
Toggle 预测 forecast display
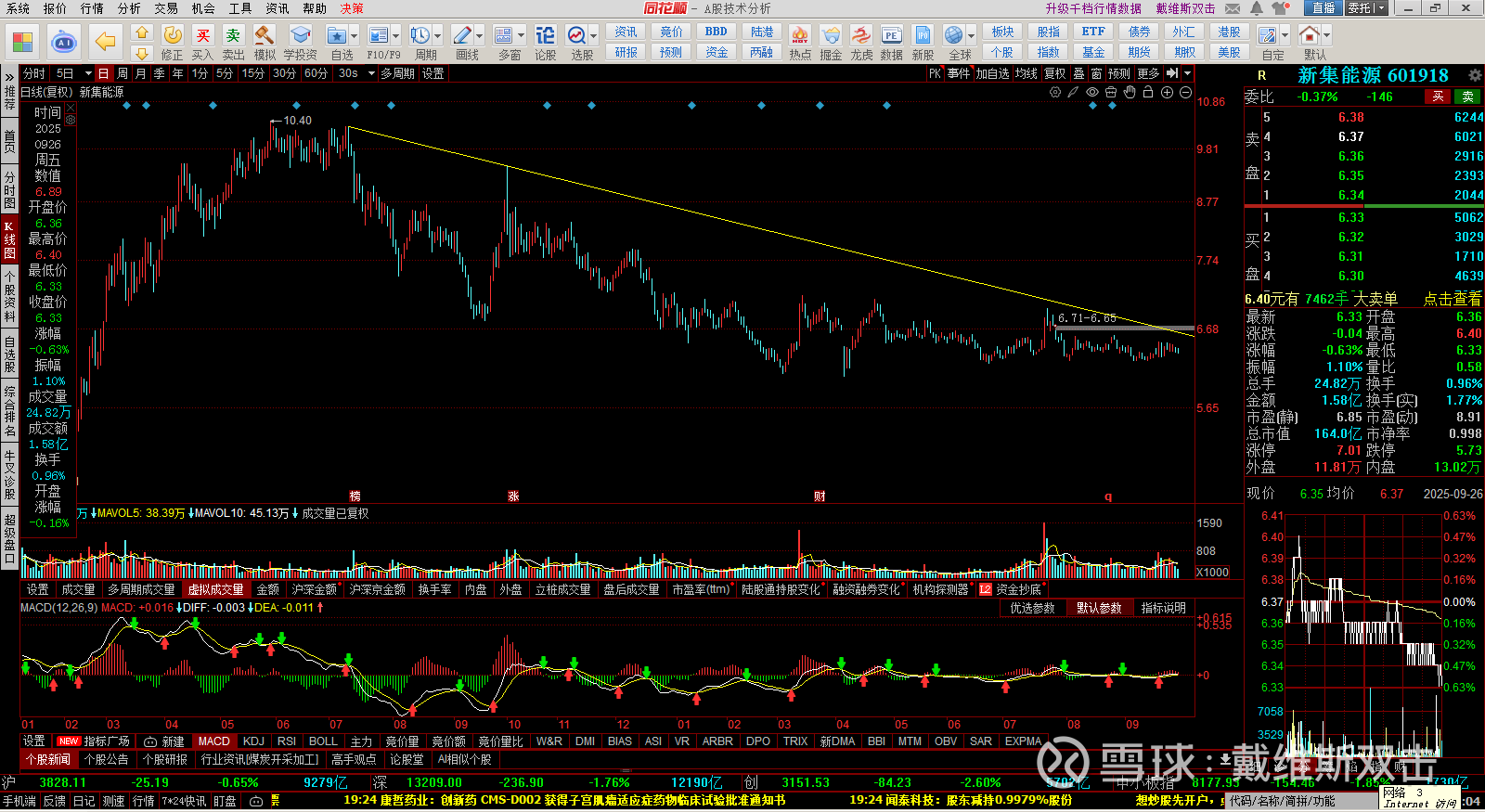1119,73
